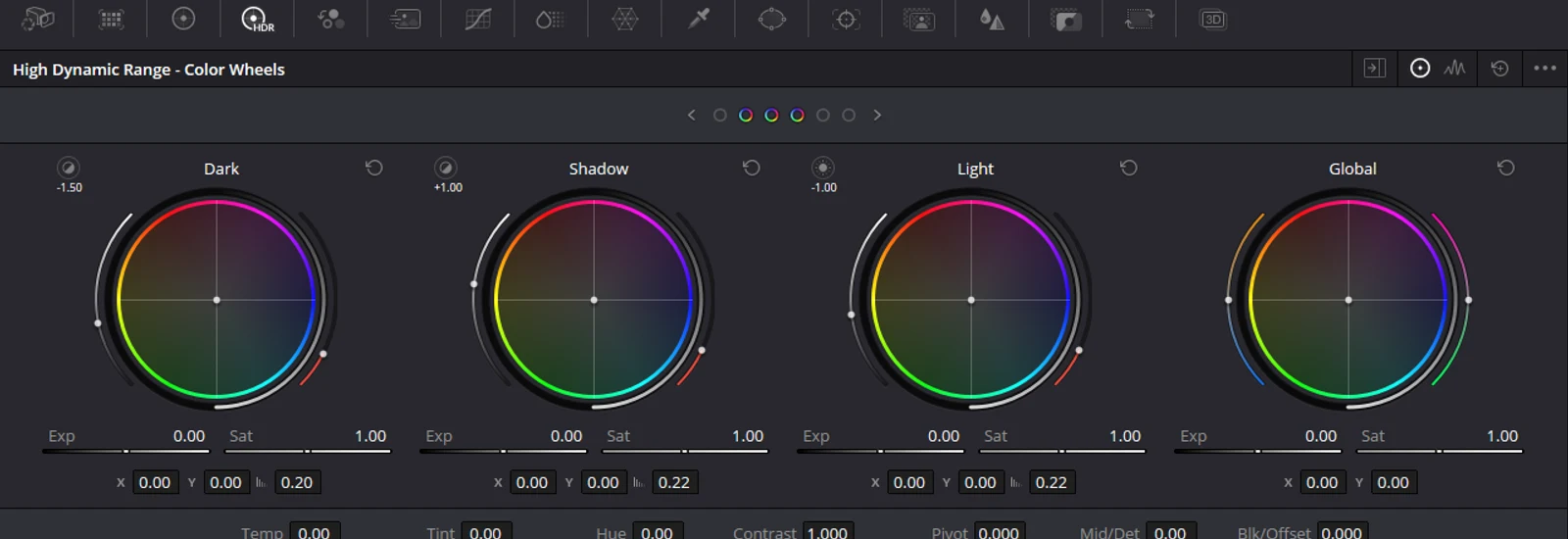The image size is (1568, 539).
Task: Open the Magic Mask palette
Action: pos(919,19)
